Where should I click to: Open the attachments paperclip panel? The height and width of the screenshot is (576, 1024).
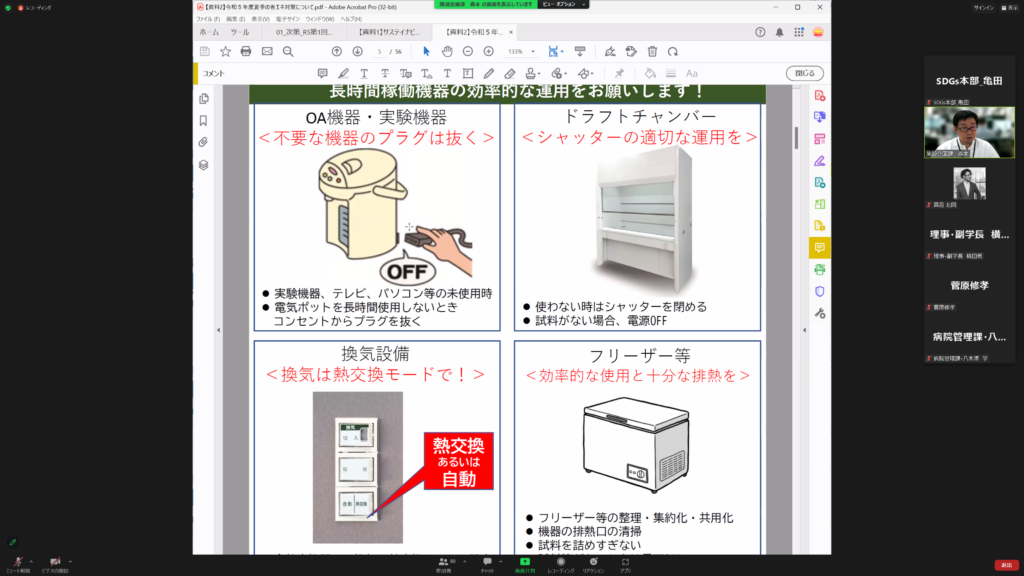(x=203, y=142)
